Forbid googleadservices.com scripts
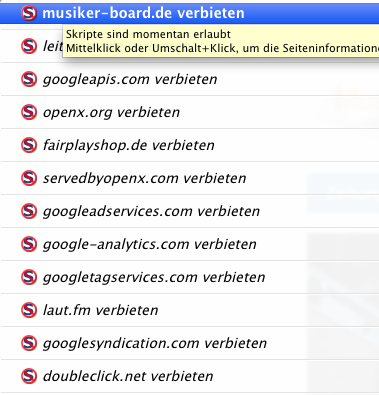The height and width of the screenshot is (395, 379). [x=189, y=211]
